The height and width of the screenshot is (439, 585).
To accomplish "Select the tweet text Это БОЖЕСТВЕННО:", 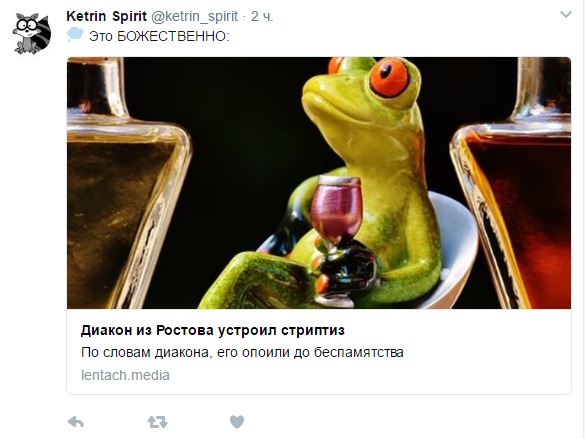I will coord(159,37).
